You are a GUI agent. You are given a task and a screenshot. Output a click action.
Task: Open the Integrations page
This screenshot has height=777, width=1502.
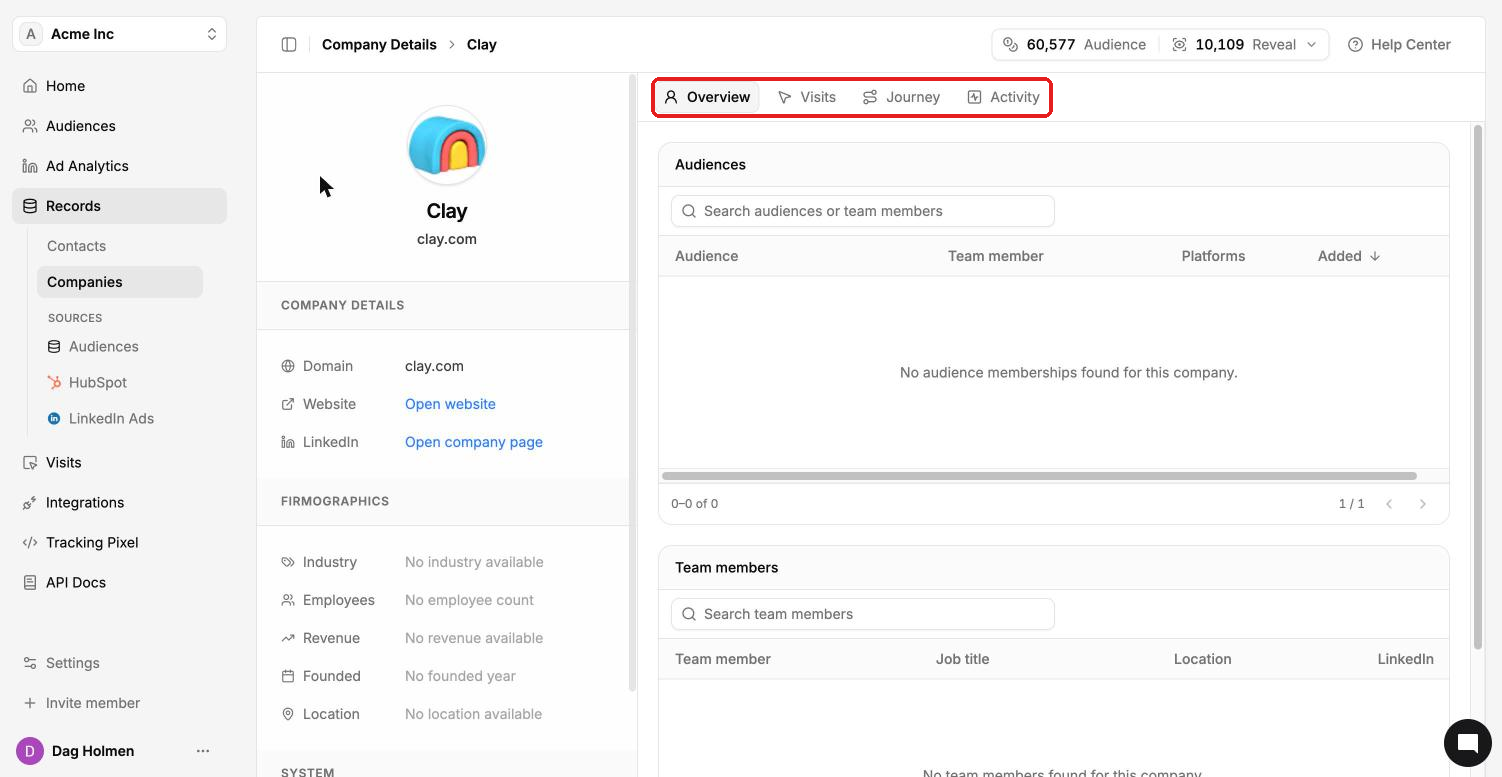click(119, 503)
